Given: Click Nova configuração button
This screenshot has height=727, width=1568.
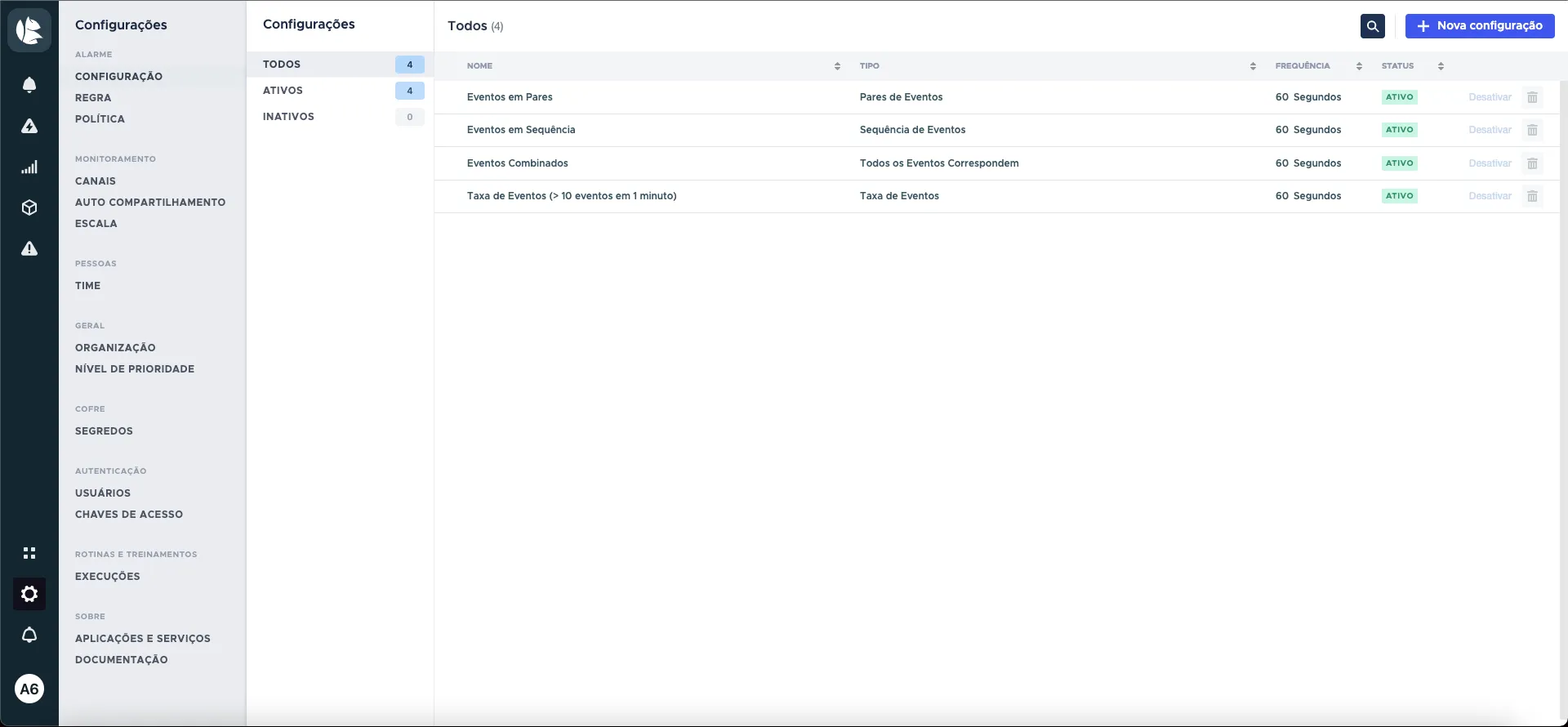Looking at the screenshot, I should 1480,26.
